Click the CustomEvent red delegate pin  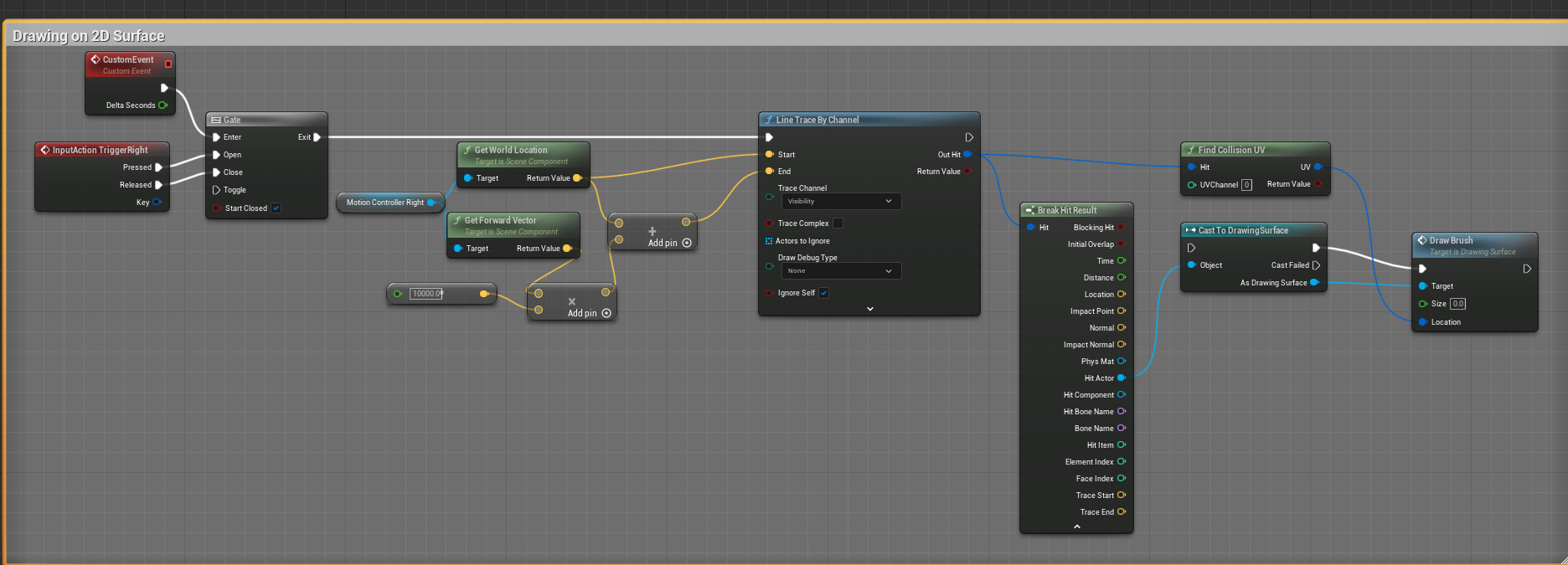[x=168, y=64]
